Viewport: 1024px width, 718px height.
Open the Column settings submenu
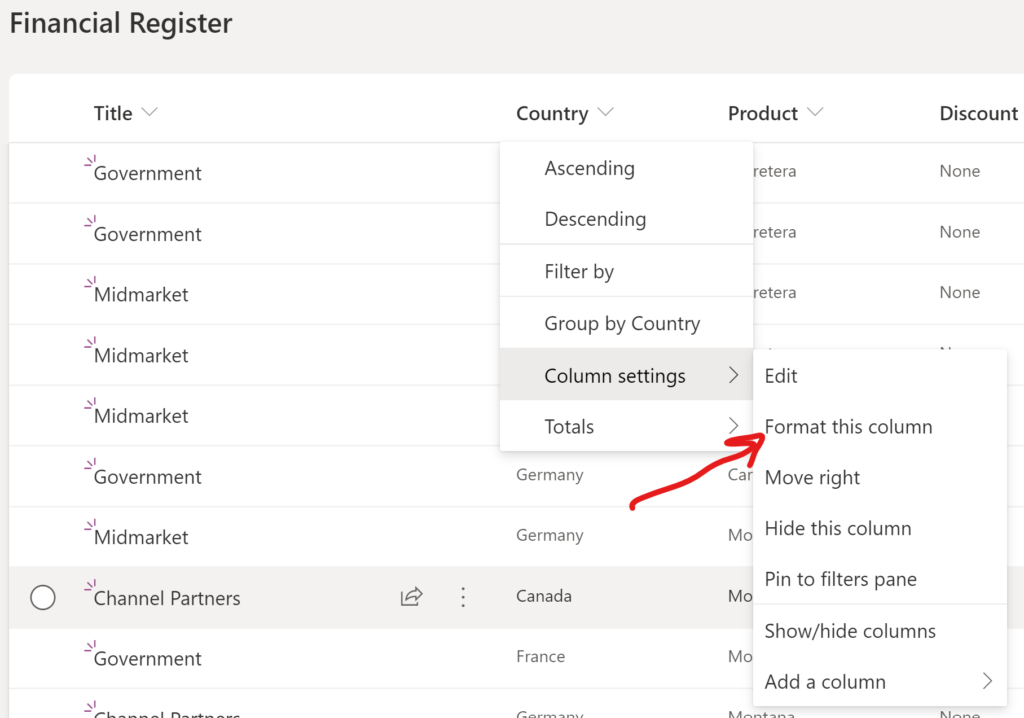click(x=614, y=375)
